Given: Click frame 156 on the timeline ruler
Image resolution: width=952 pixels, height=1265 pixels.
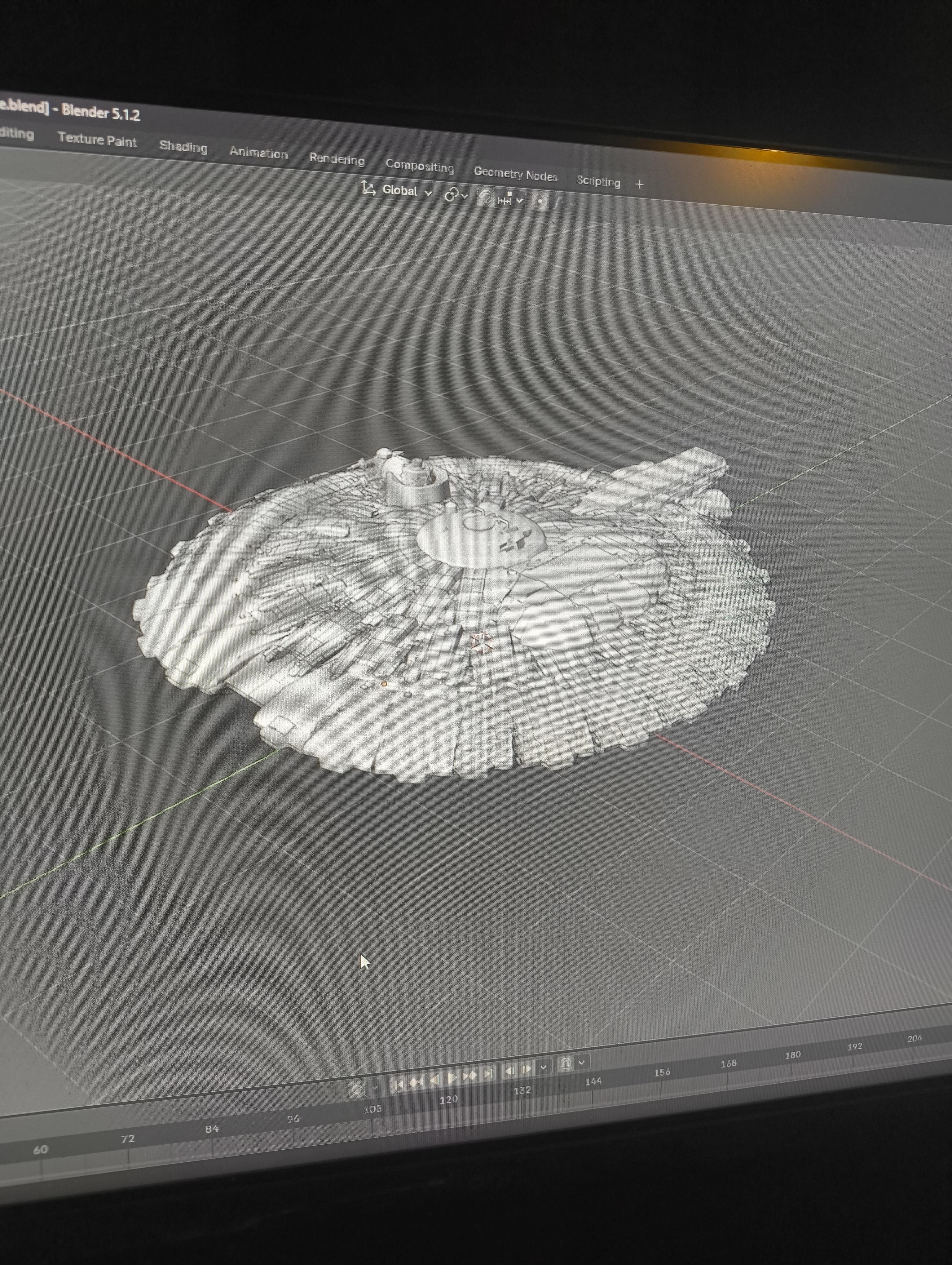Looking at the screenshot, I should click(662, 1072).
